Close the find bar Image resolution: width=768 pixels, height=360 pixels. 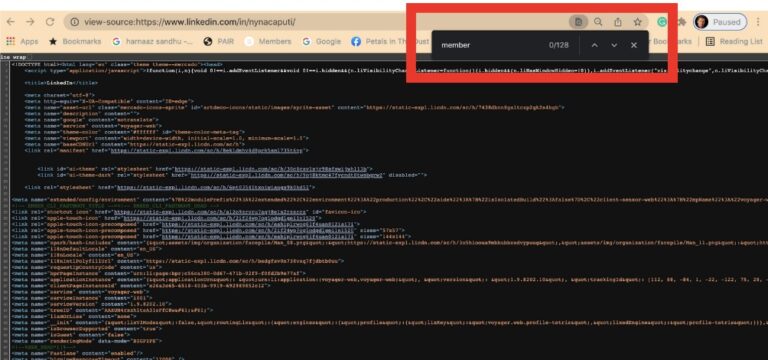tap(634, 45)
